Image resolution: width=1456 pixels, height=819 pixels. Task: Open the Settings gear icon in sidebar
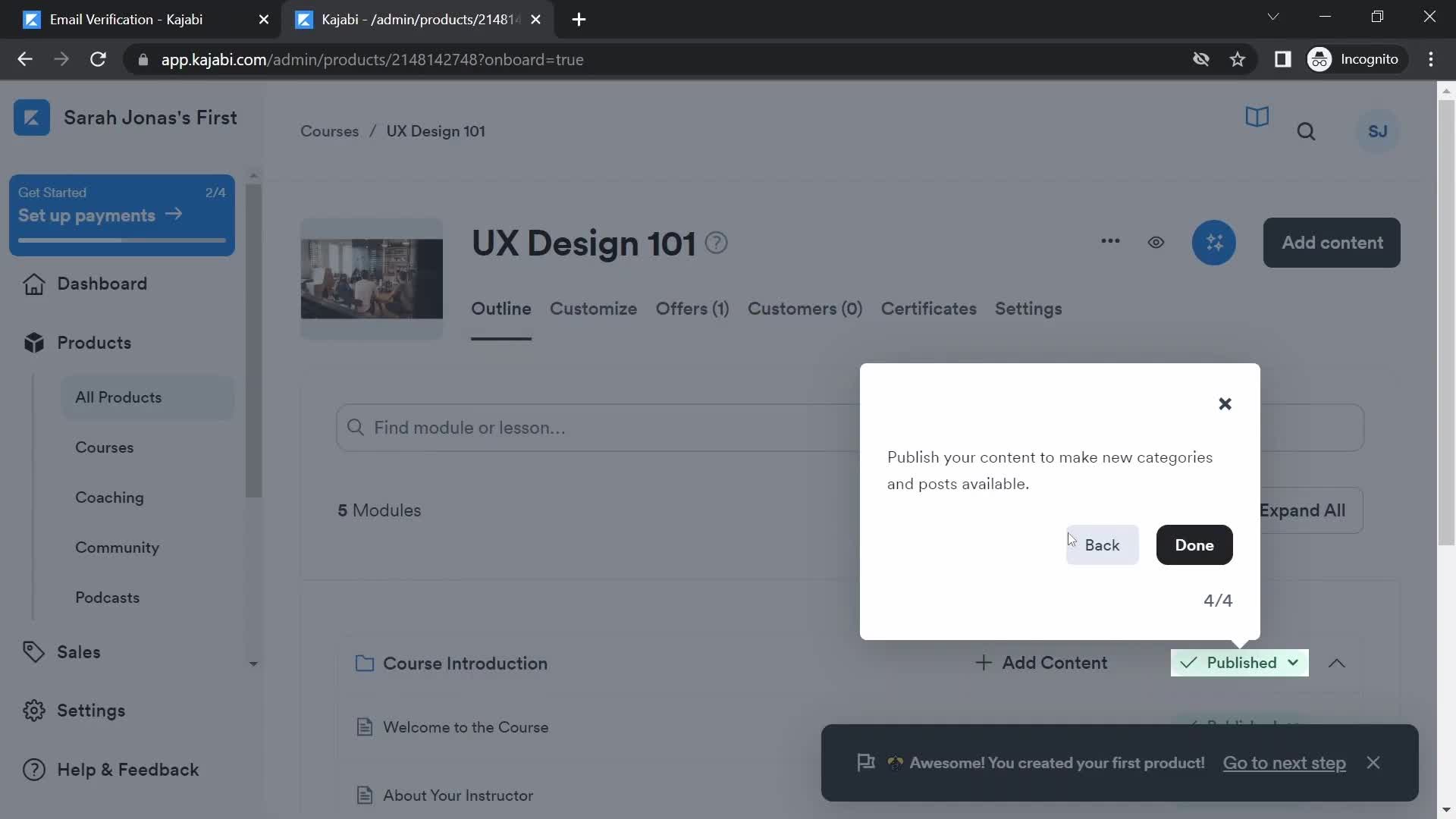[33, 711]
